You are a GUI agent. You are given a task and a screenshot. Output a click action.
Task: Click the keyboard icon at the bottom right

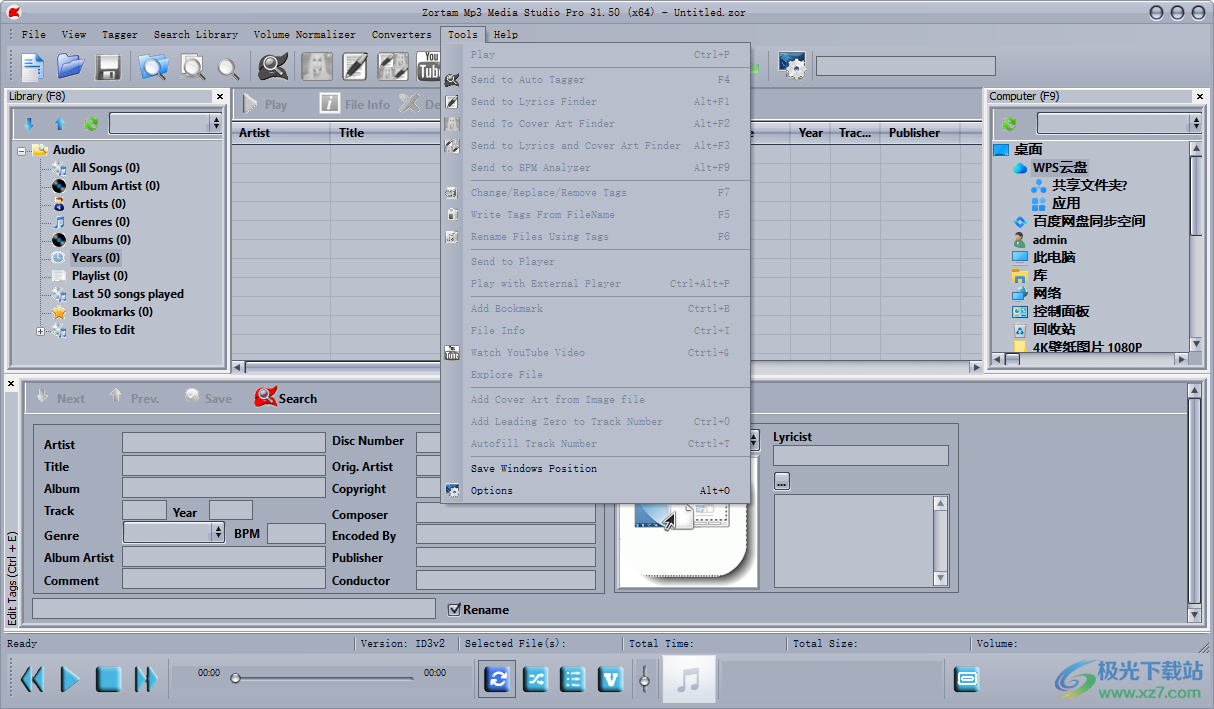point(966,679)
